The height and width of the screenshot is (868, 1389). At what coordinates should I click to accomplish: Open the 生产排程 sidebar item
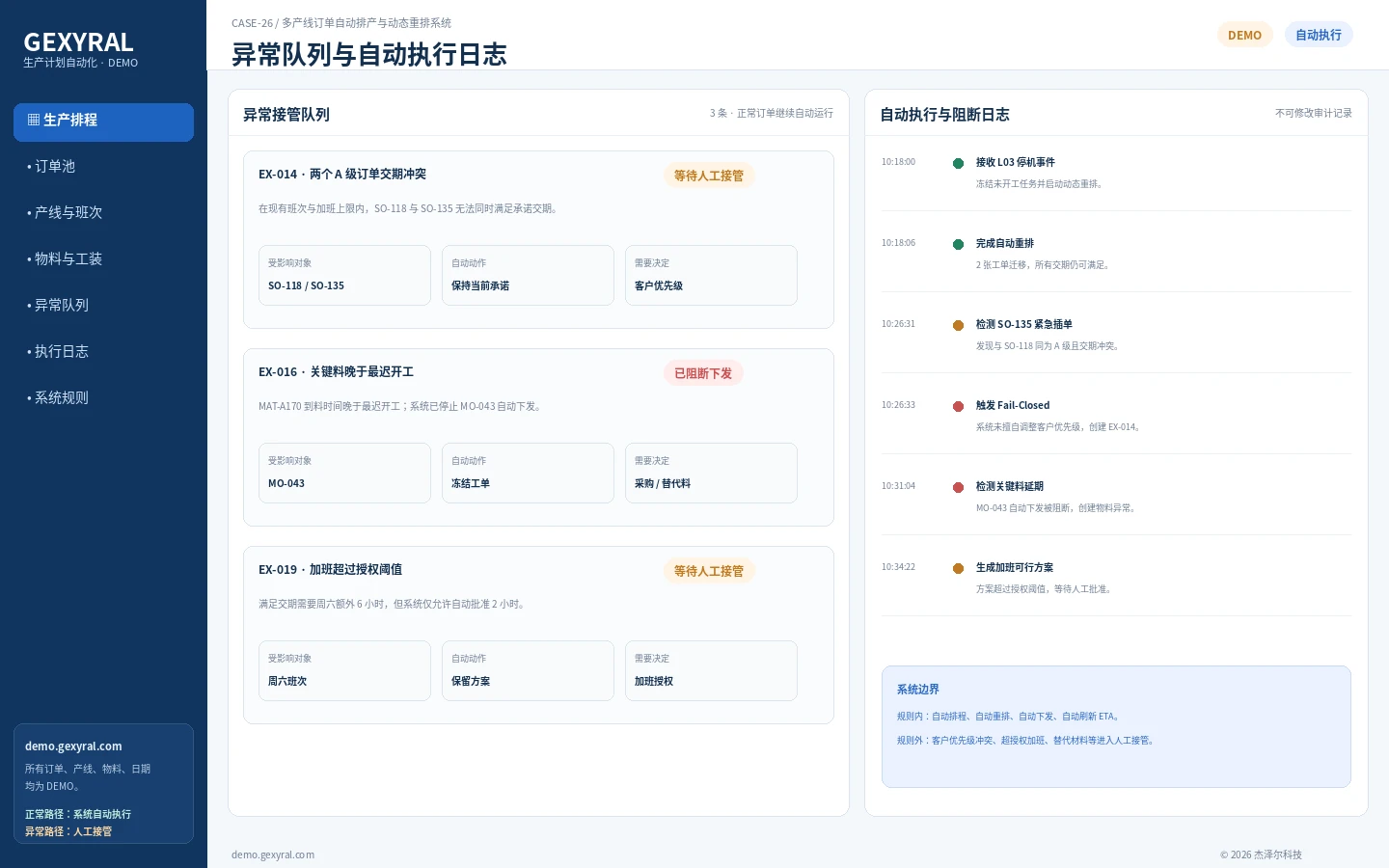pos(103,122)
